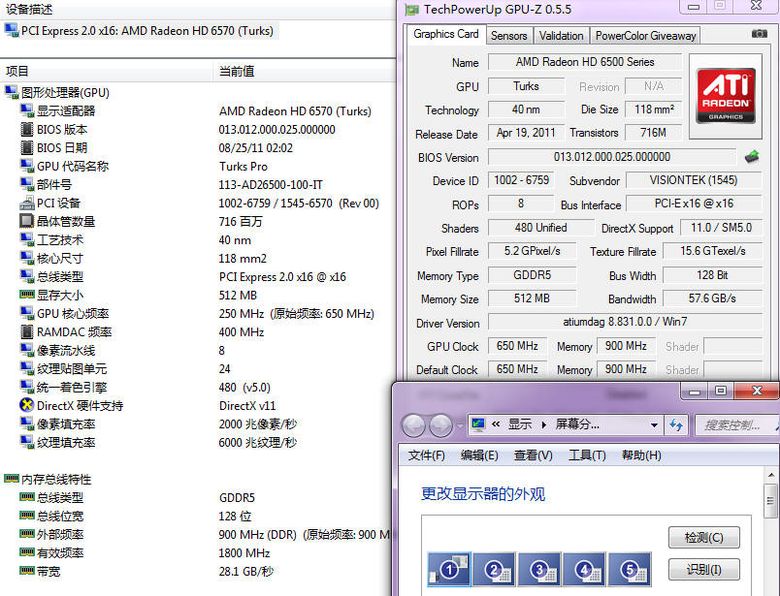Click the monitor icon in the address bar
Image resolution: width=780 pixels, height=596 pixels.
tap(478, 424)
